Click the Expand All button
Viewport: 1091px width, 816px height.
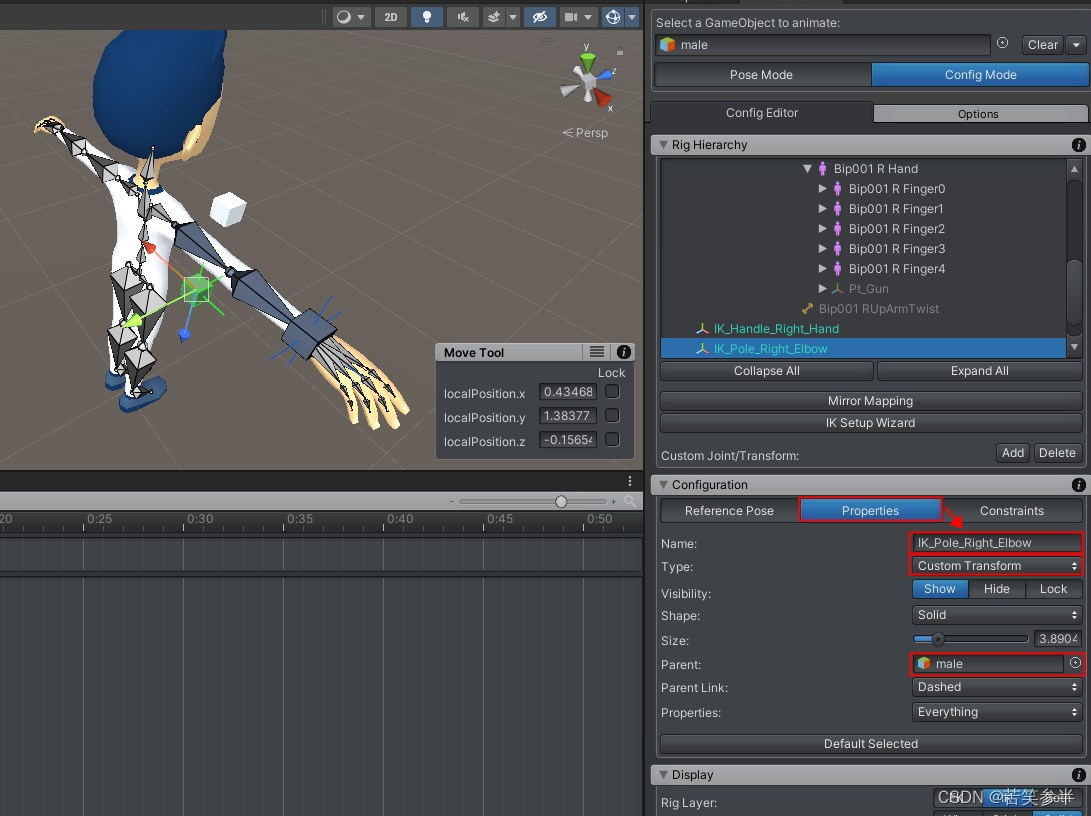[x=979, y=370]
